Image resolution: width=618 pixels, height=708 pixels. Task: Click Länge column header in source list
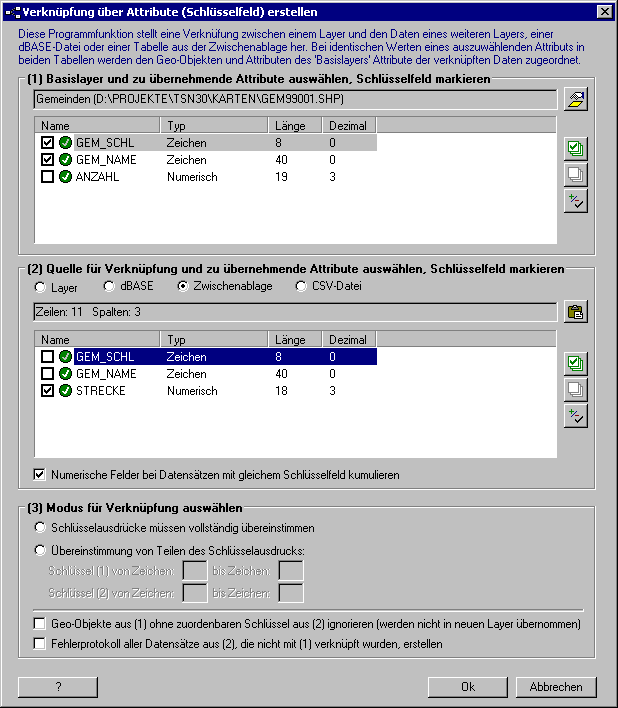pyautogui.click(x=295, y=340)
